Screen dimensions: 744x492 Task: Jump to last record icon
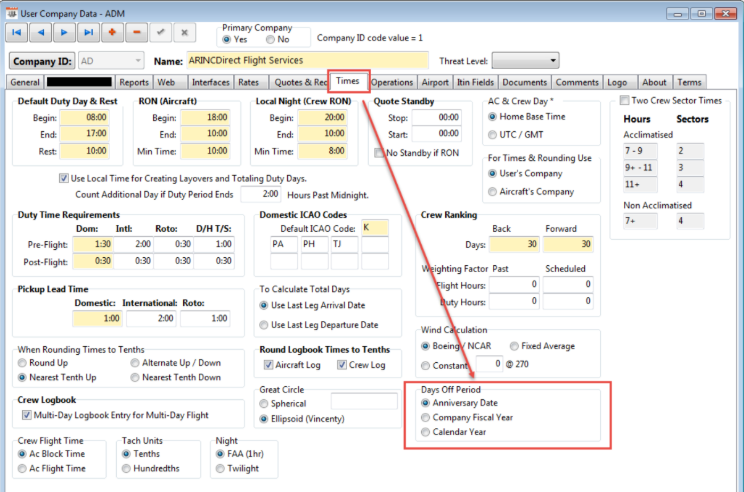tap(89, 33)
